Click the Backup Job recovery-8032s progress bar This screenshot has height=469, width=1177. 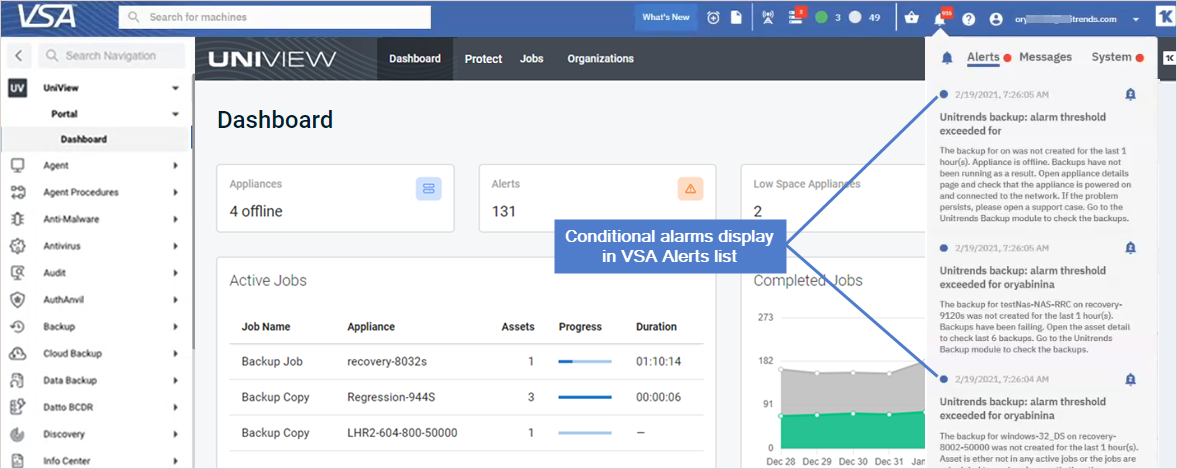point(585,362)
